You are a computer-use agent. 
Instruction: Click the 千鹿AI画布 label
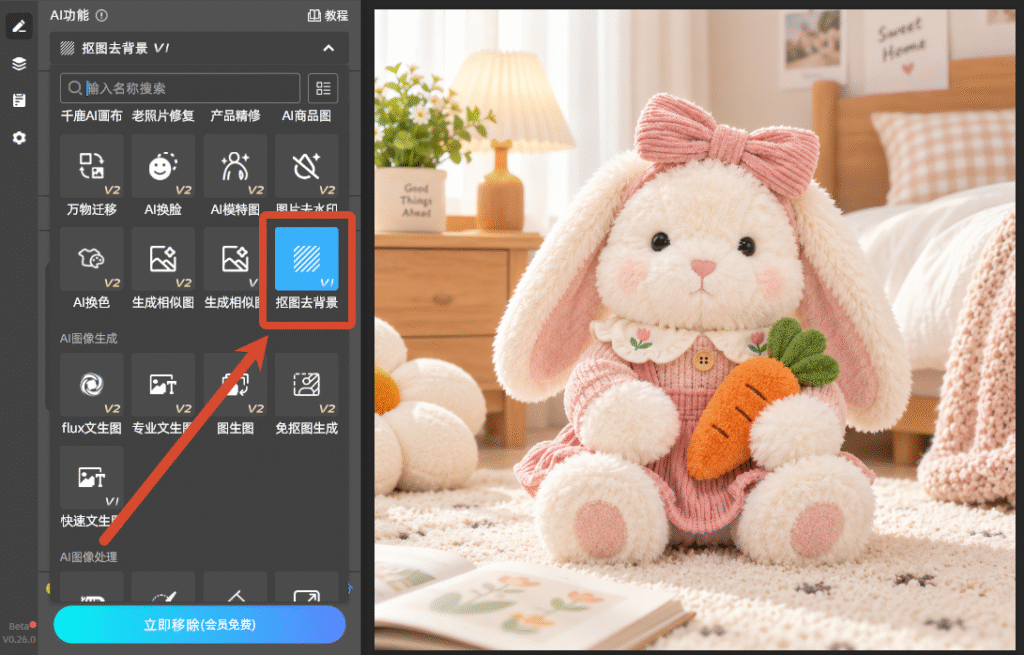click(x=91, y=116)
